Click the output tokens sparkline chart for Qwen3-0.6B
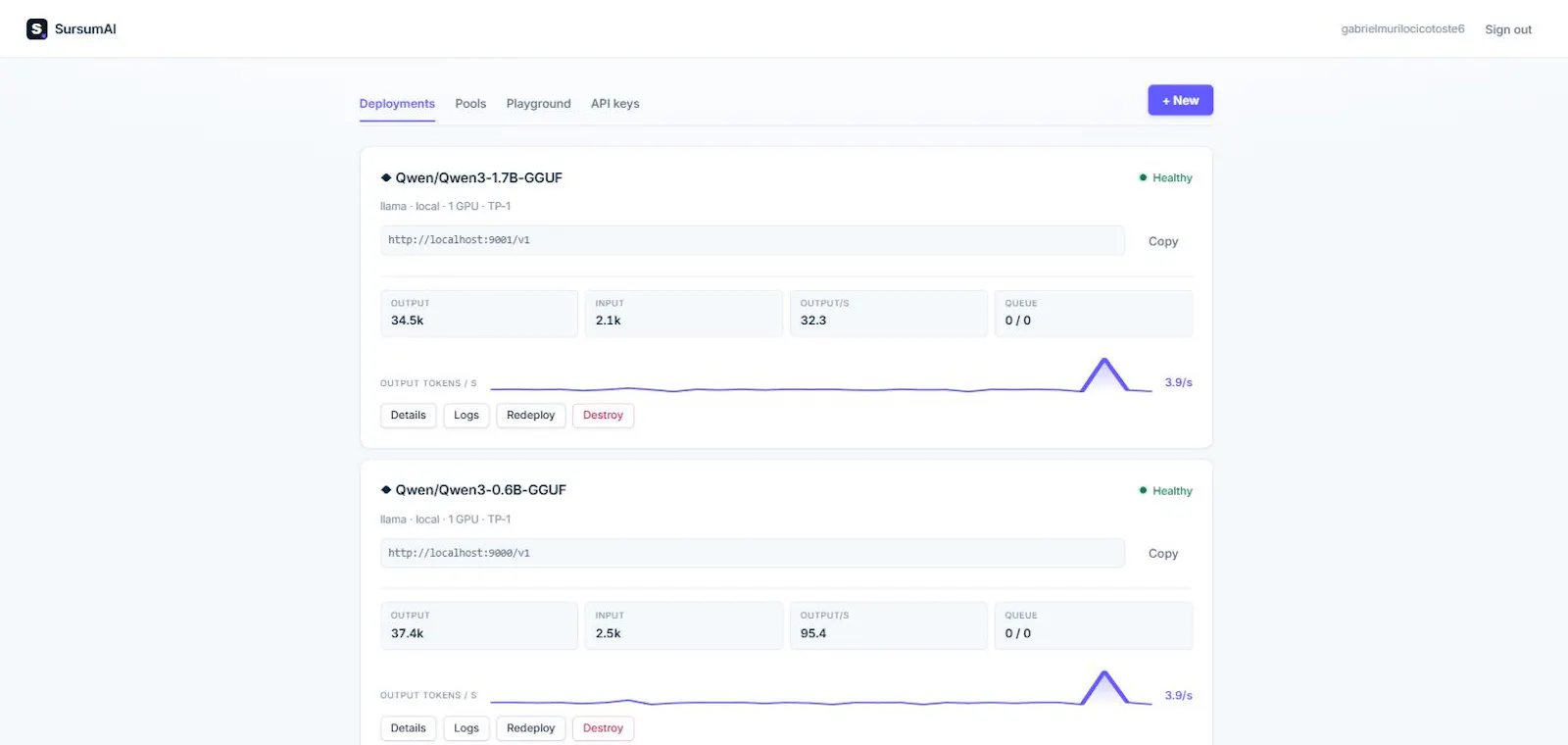This screenshot has height=745, width=1568. 821,689
